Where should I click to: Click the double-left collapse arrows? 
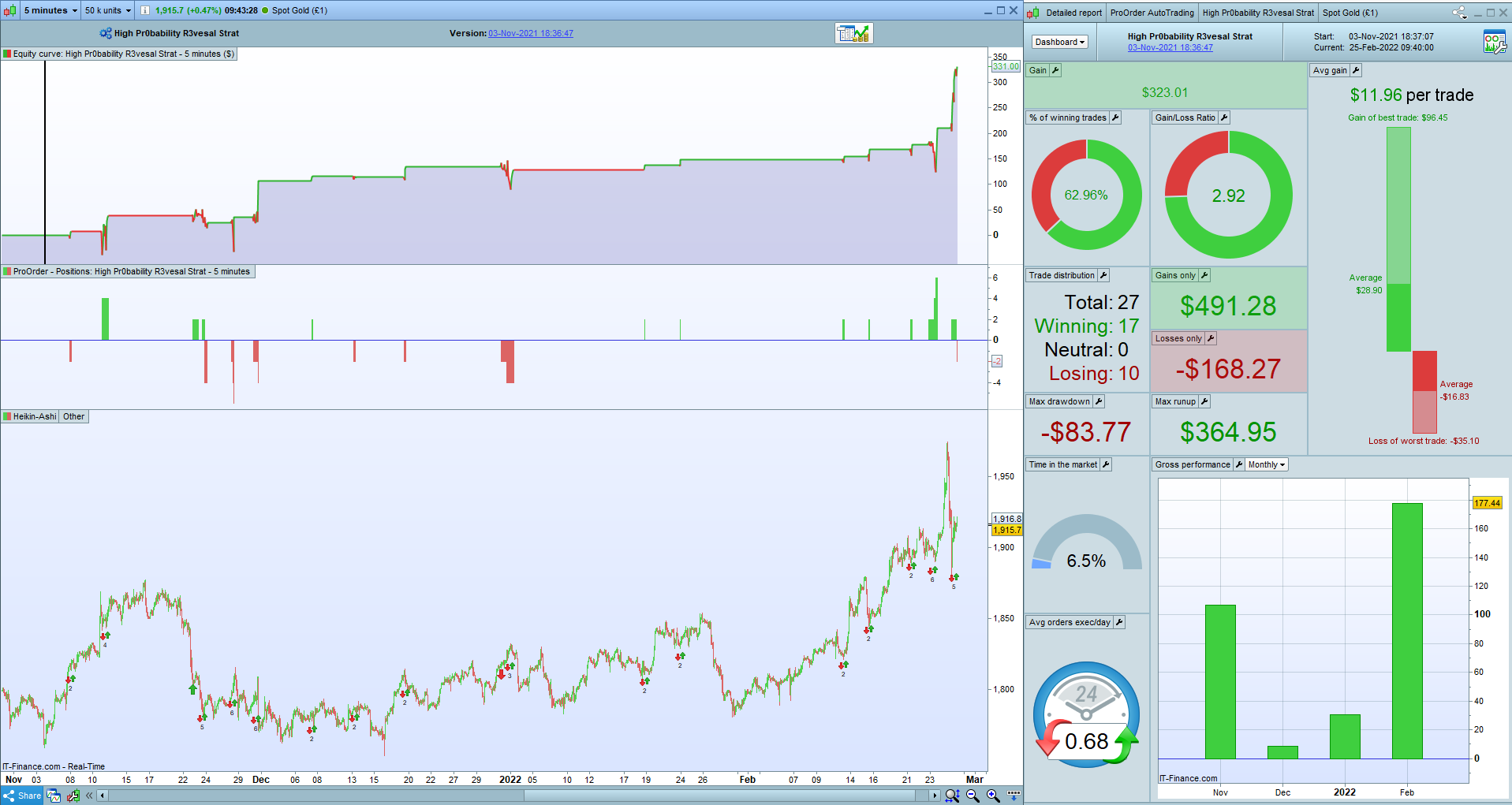(x=89, y=796)
